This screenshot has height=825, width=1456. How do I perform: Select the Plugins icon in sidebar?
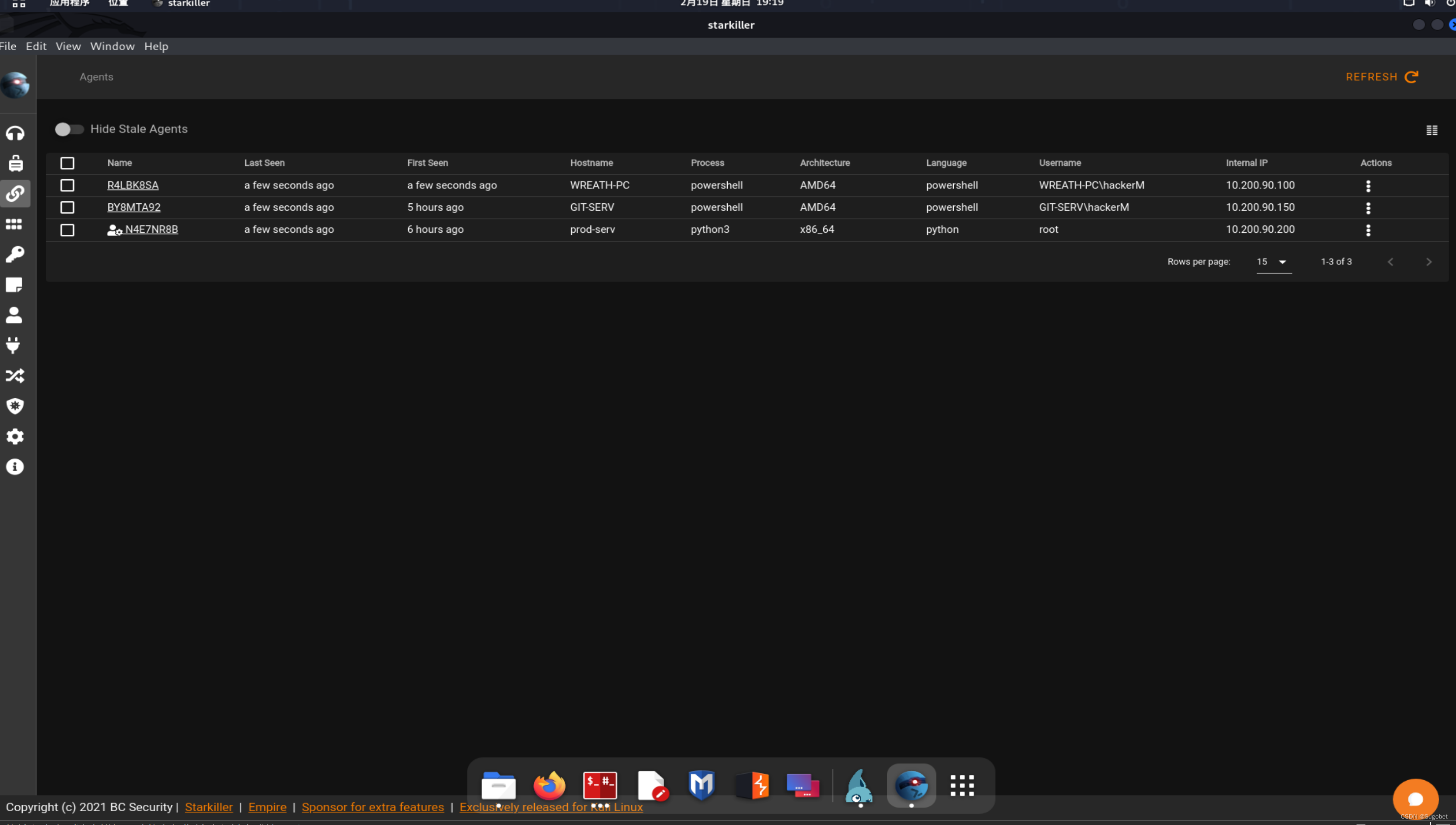(15, 345)
